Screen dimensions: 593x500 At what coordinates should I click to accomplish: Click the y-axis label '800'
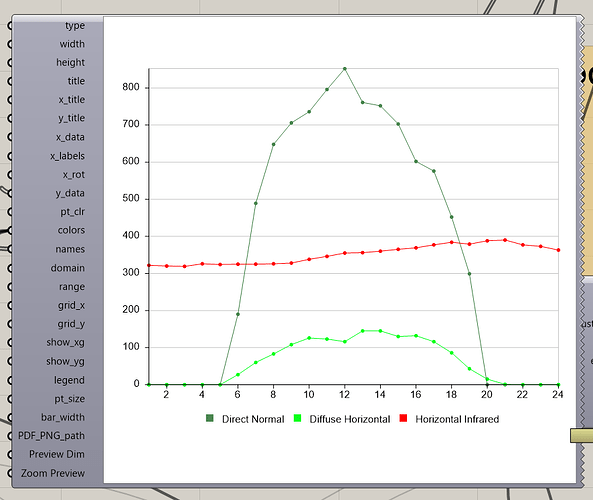pyautogui.click(x=131, y=87)
